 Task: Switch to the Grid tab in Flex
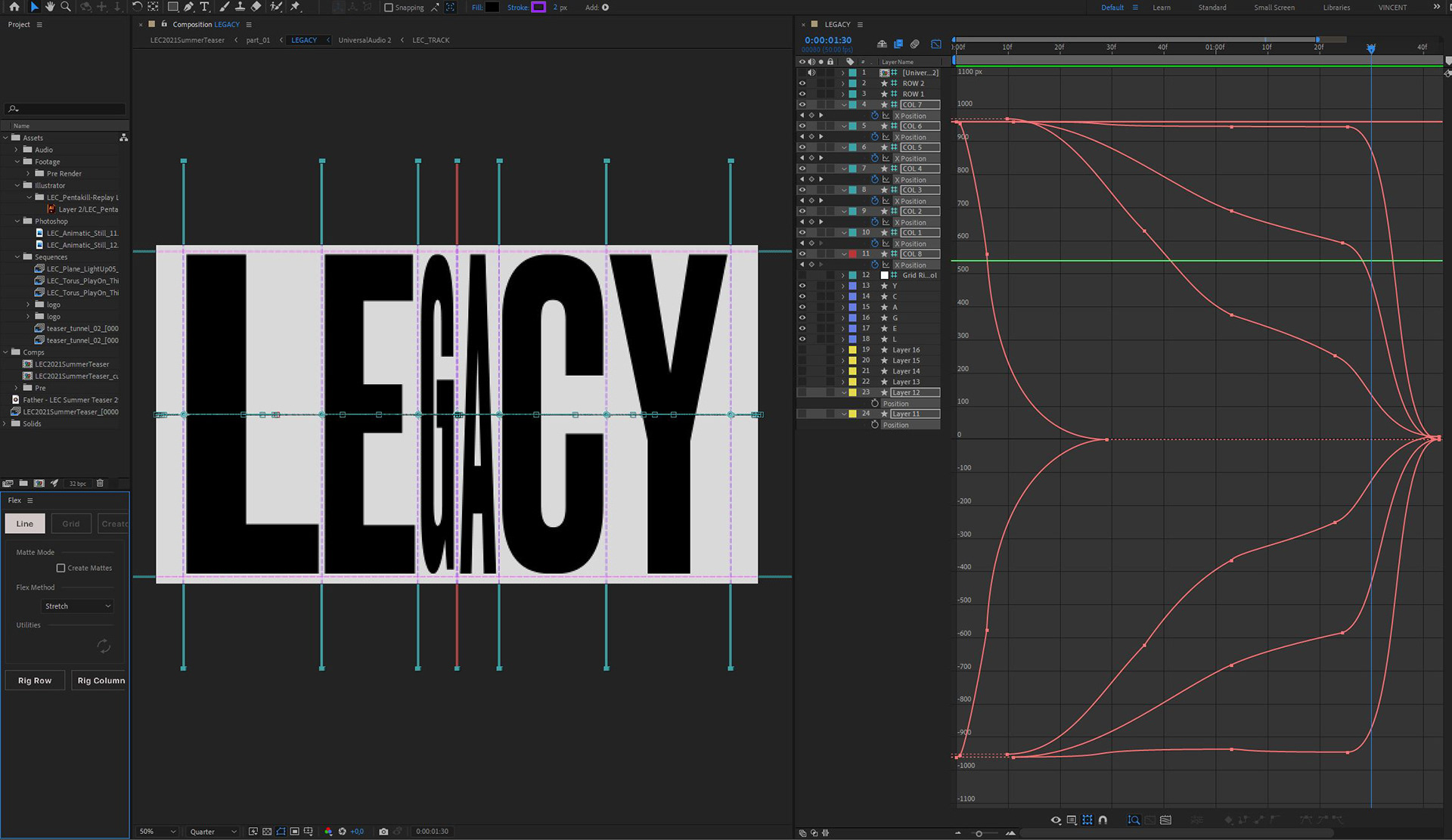coord(71,523)
